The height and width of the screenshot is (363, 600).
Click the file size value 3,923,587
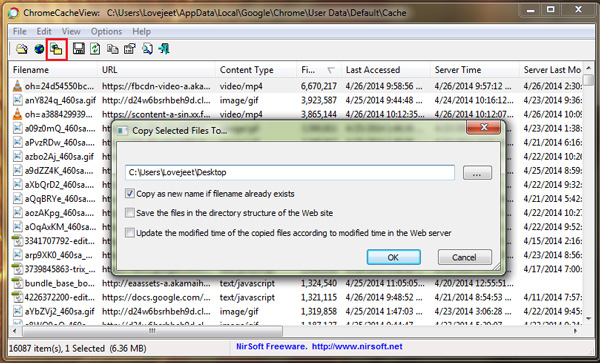(319, 100)
